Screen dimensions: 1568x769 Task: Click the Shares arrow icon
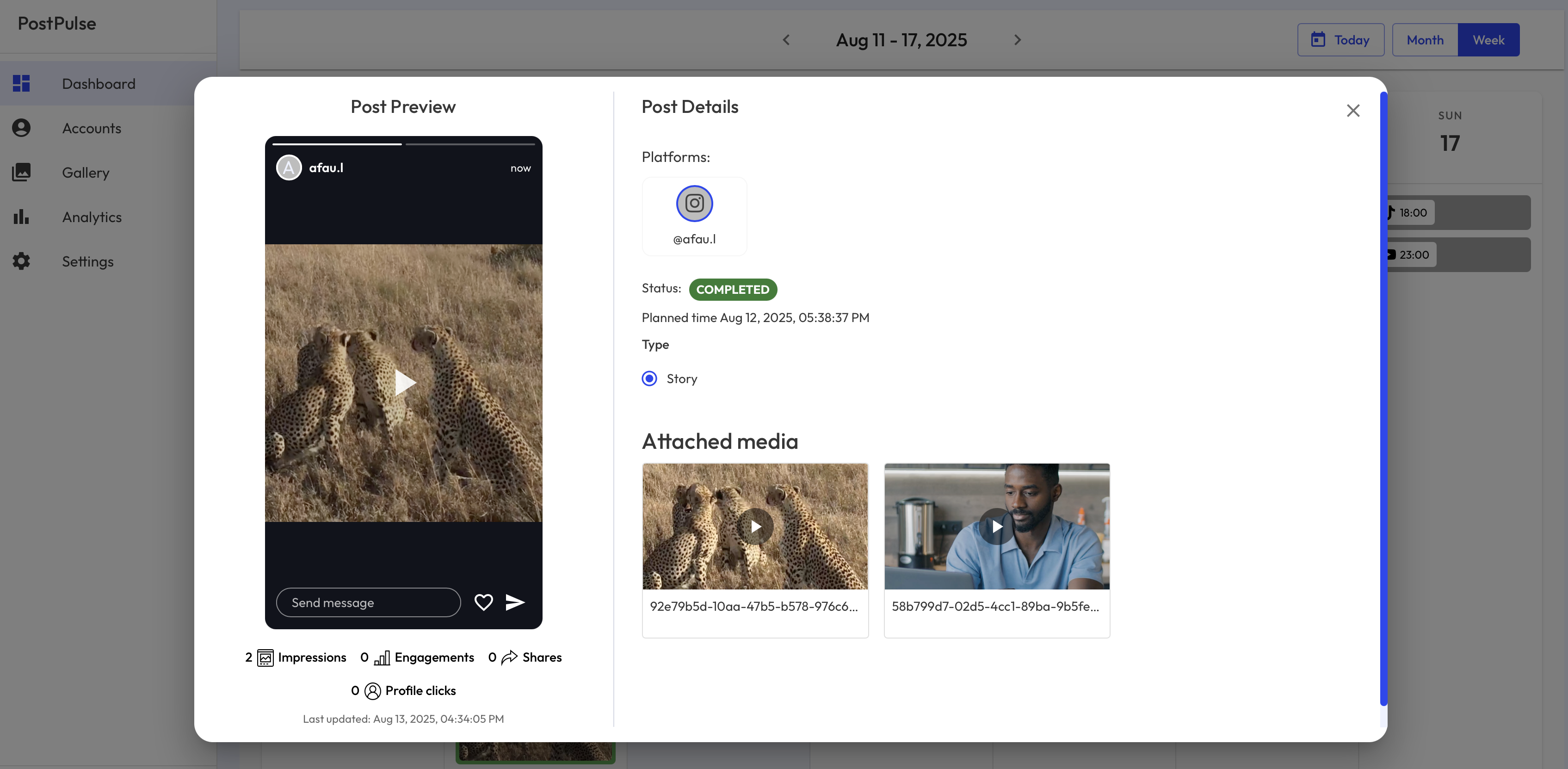[x=509, y=657]
